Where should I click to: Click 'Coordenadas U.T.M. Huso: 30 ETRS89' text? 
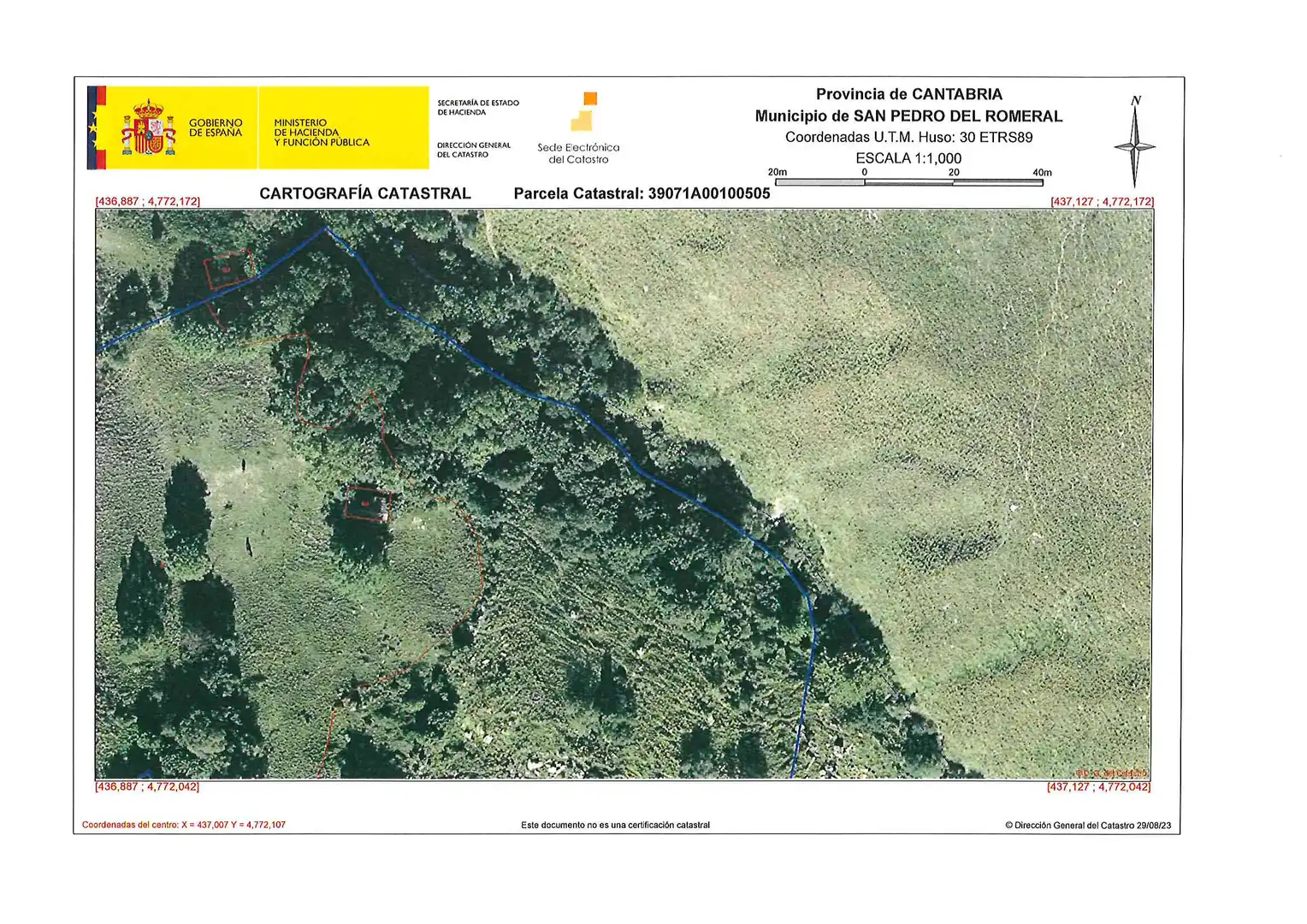coord(909,137)
